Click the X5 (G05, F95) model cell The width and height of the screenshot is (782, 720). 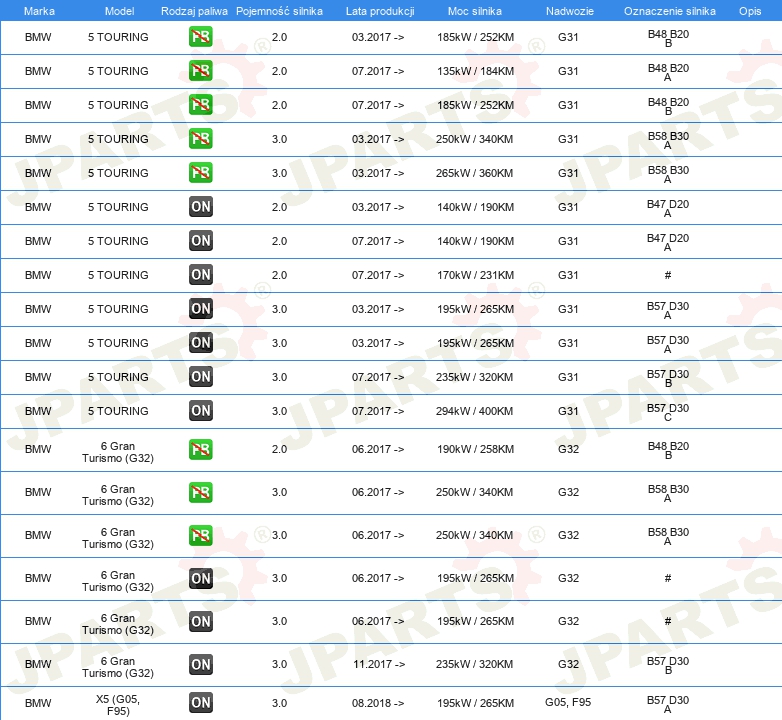pos(118,705)
